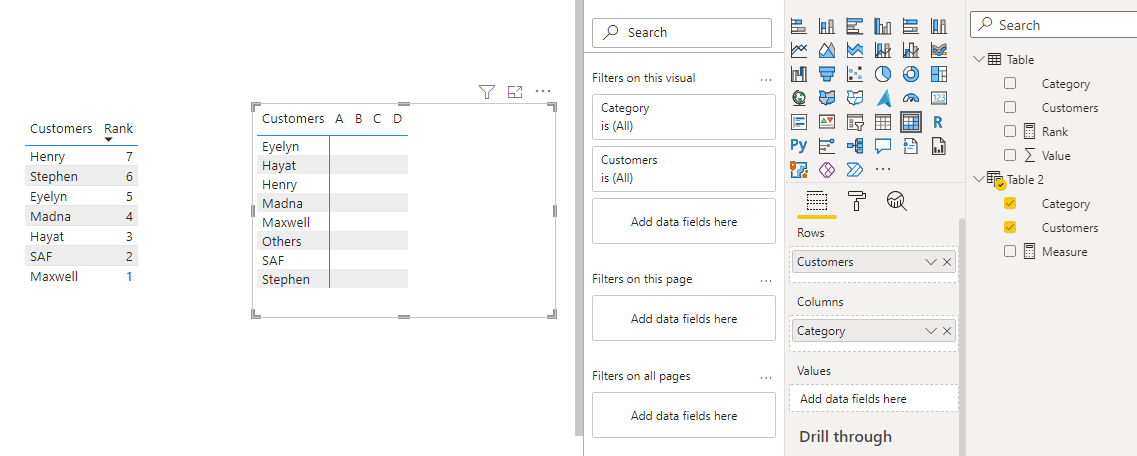Open visual filter icon above matrix
The image size is (1137, 456).
click(487, 91)
